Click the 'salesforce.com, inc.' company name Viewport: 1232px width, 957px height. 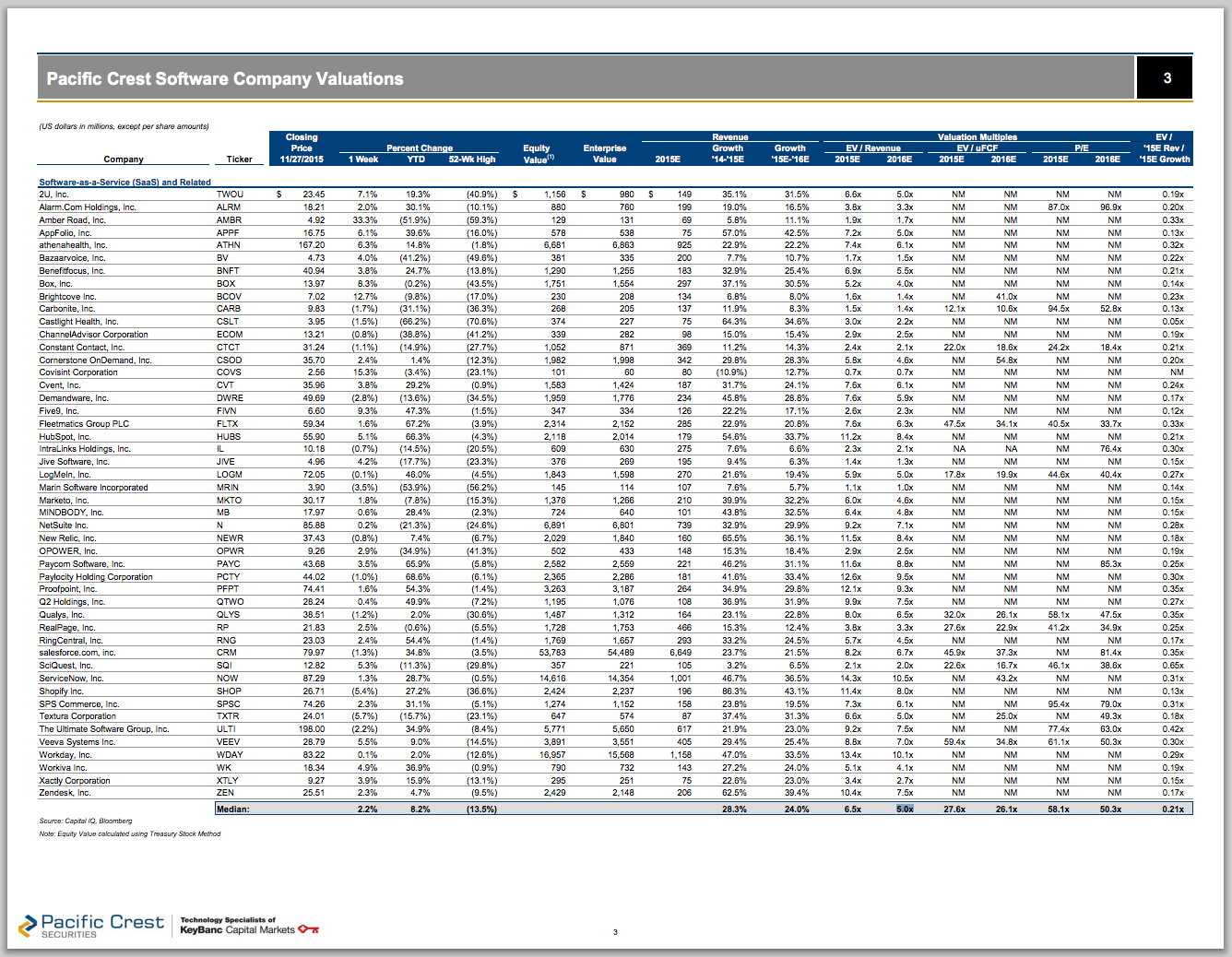[77, 653]
